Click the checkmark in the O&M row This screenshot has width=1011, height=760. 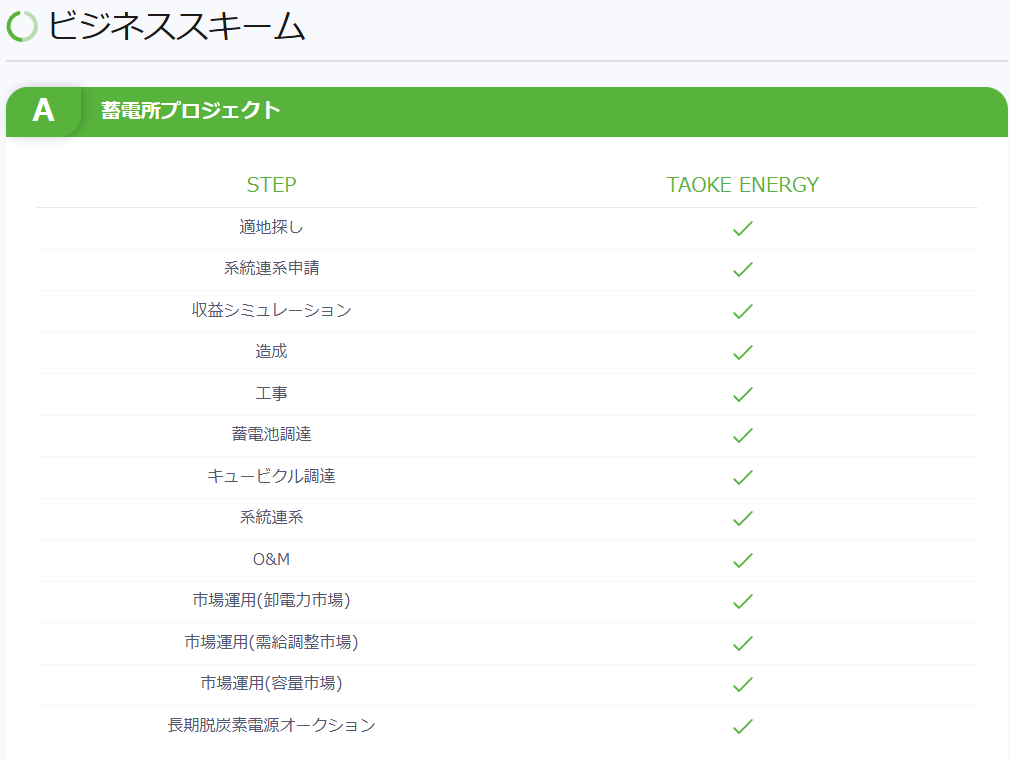tap(742, 561)
